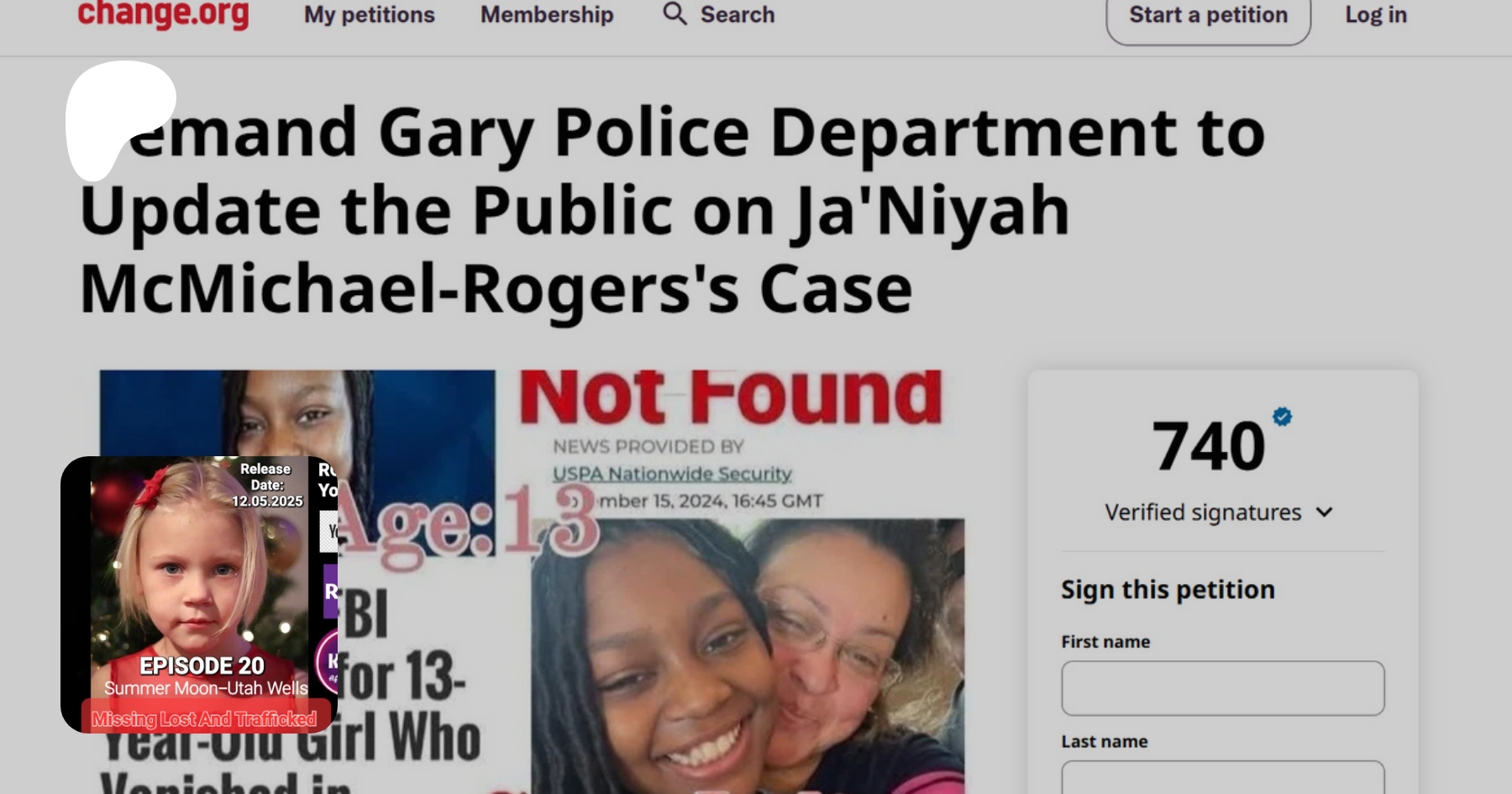
Task: Click the 740 signature count
Action: tap(1209, 446)
